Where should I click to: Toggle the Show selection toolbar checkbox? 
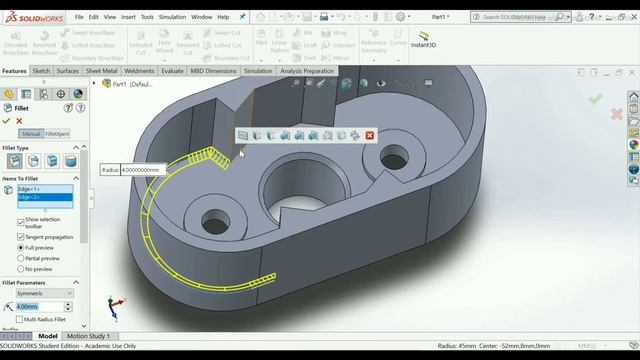pos(21,222)
